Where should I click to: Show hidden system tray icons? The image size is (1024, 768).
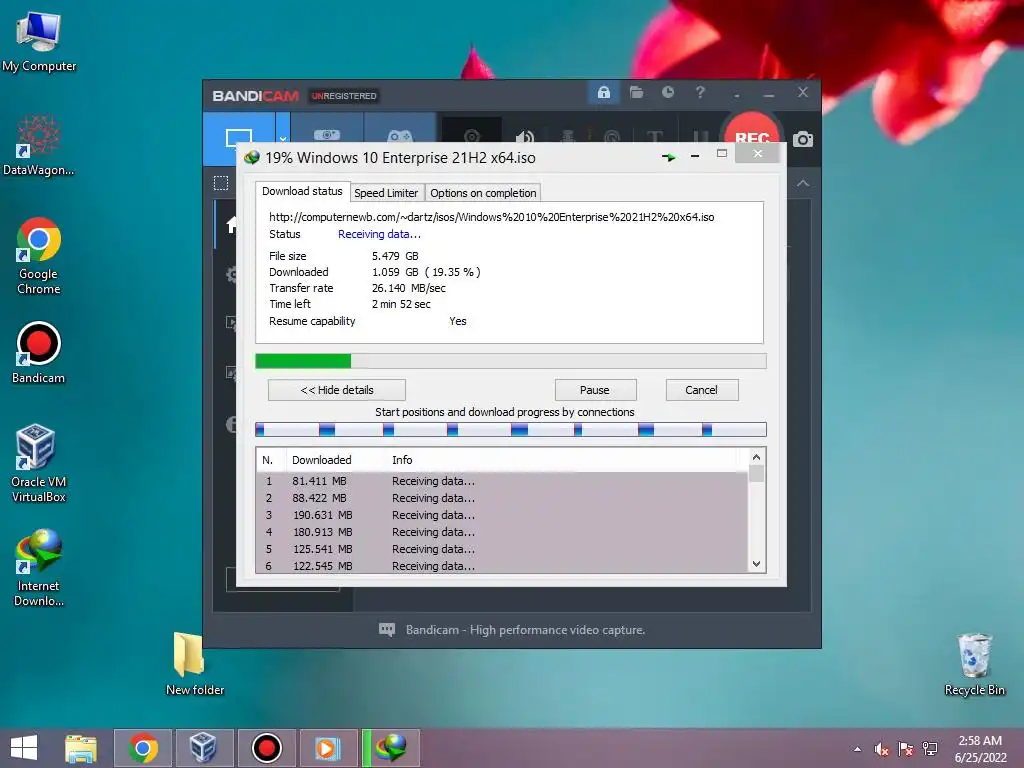(857, 749)
